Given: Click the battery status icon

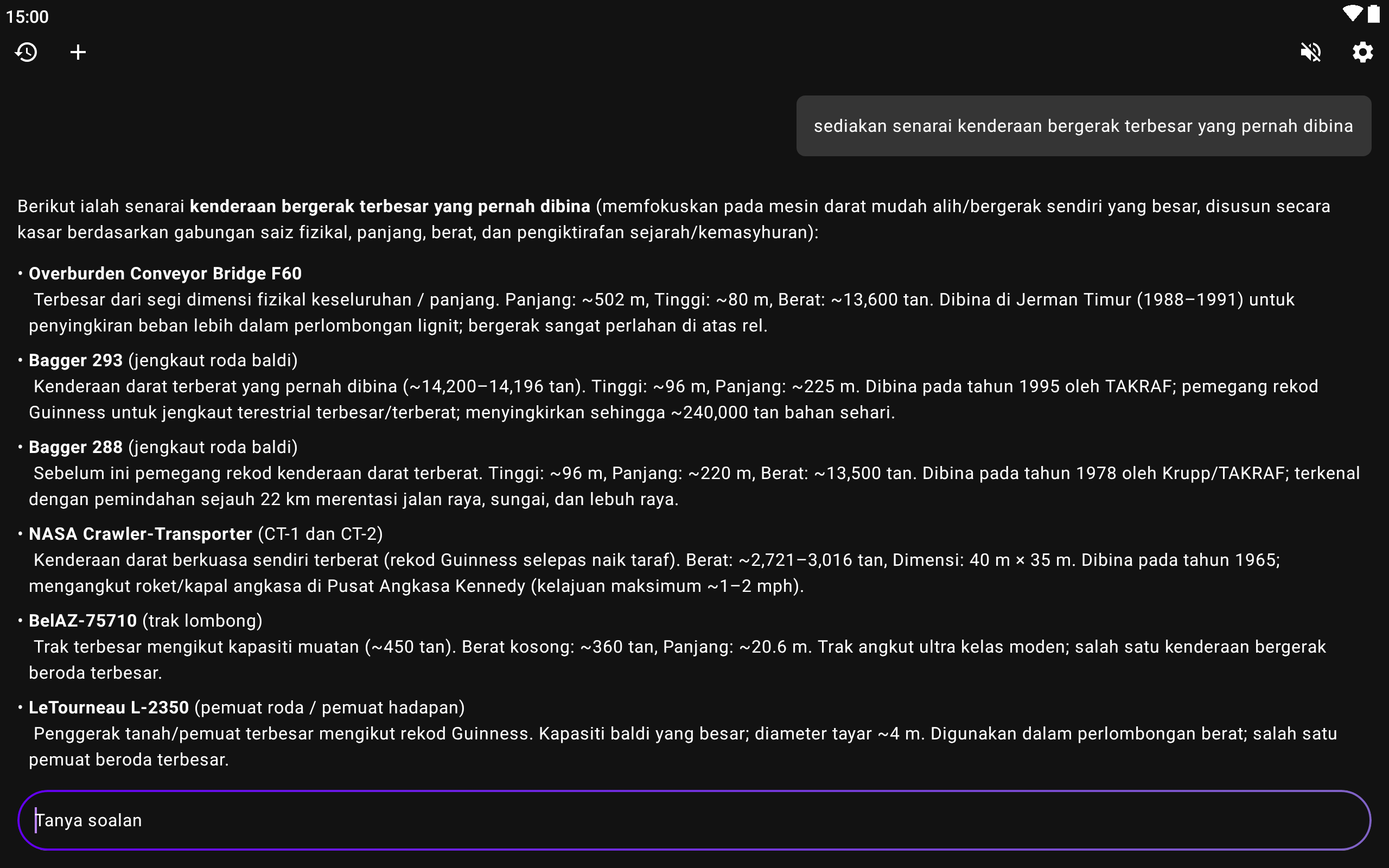Looking at the screenshot, I should point(1373,14).
